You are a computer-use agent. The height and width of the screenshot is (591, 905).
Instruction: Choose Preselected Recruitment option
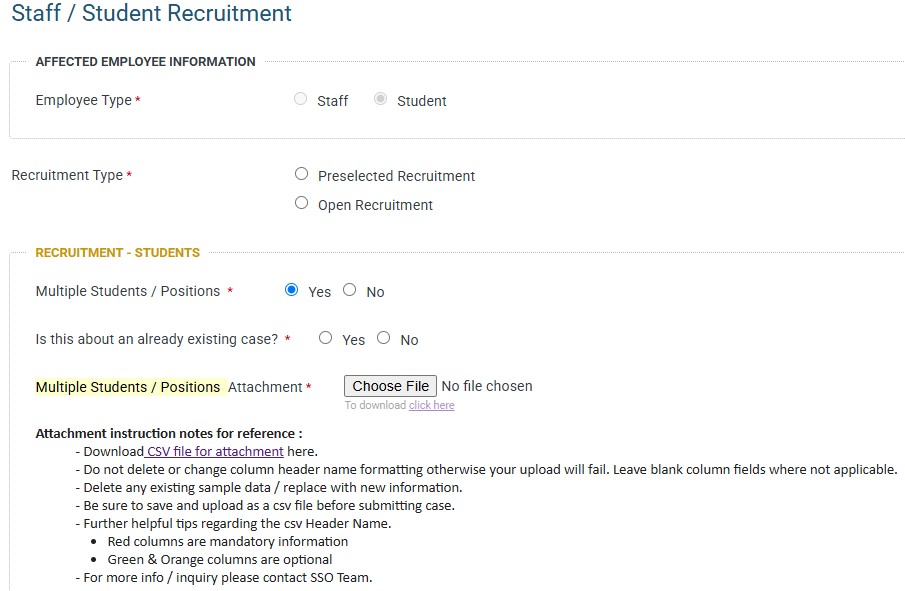click(301, 174)
